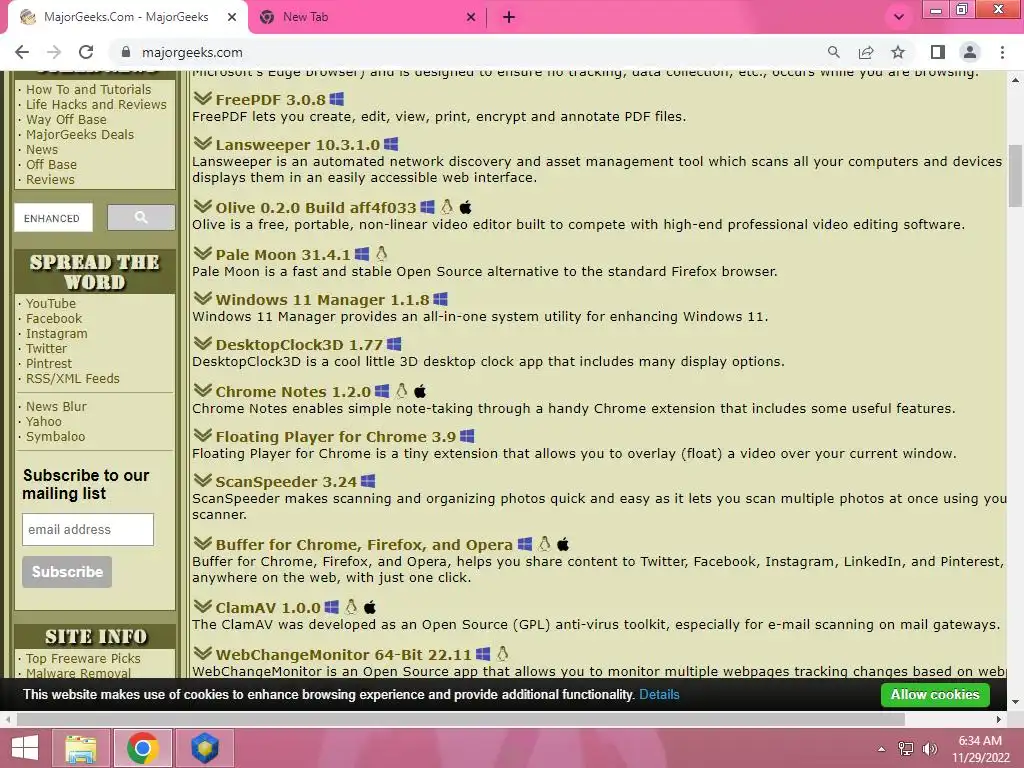Screen dimensions: 1024x768
Task: Expand chevron beside Pale Moon 31.4.1
Action: (202, 253)
